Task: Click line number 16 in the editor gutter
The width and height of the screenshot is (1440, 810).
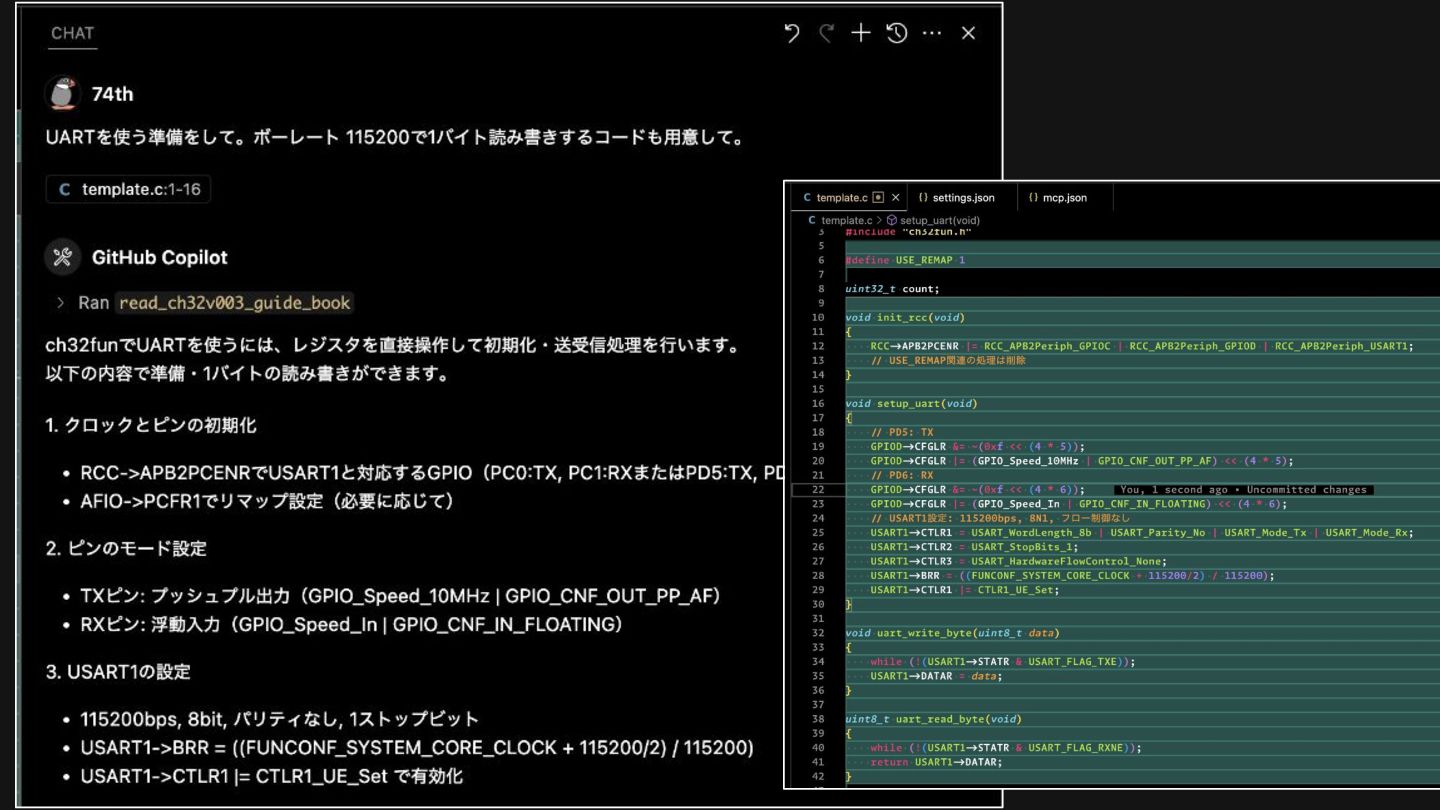Action: [819, 404]
